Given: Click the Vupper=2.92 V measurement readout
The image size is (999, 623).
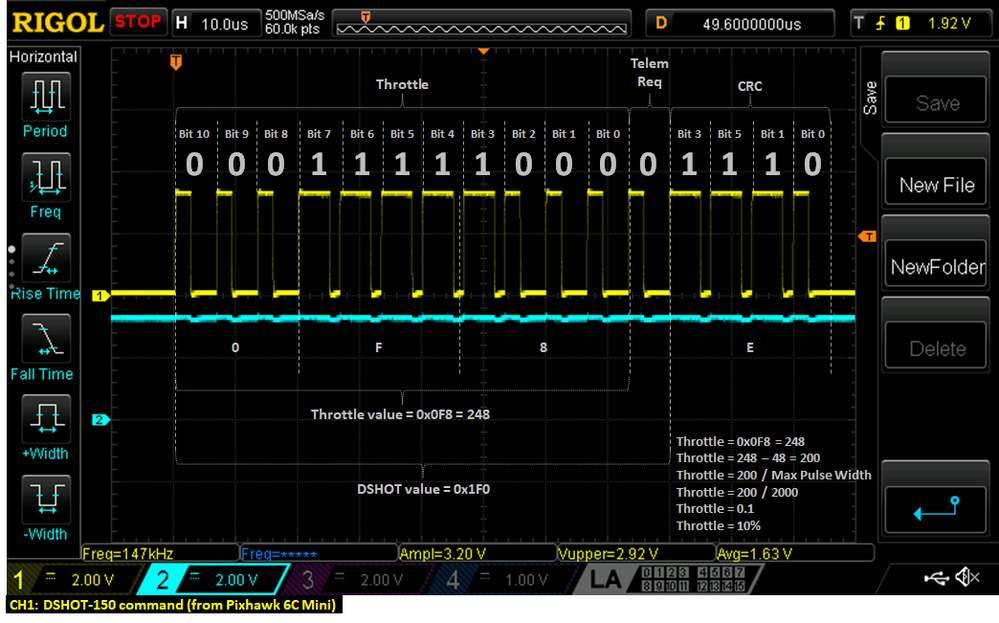Looking at the screenshot, I should [x=608, y=554].
